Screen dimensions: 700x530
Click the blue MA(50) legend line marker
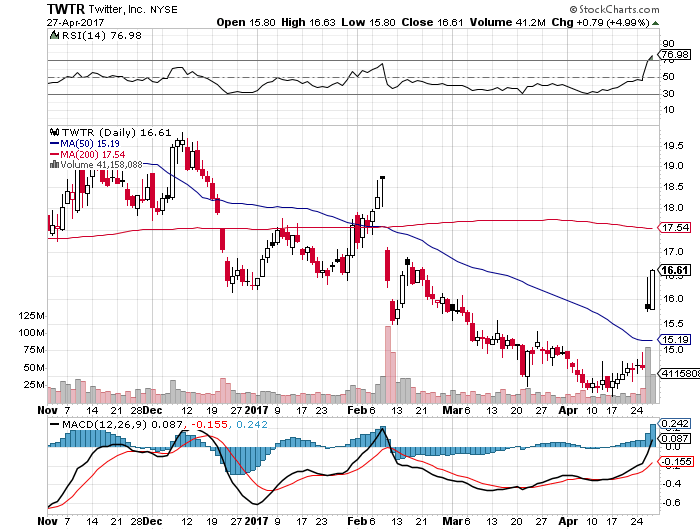tap(53, 143)
